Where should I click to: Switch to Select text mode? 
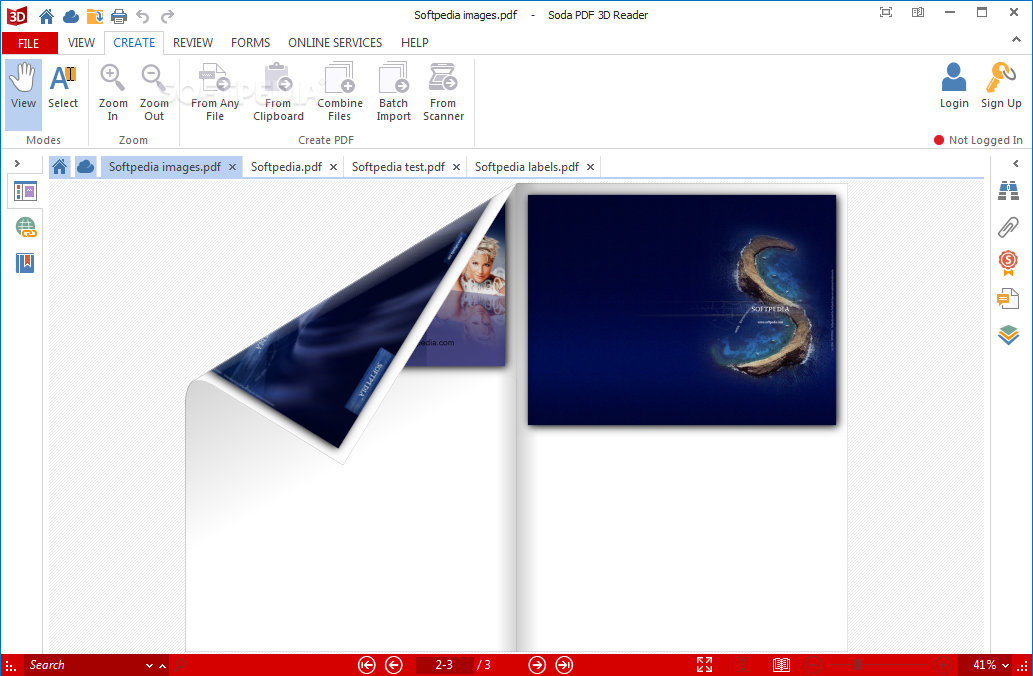coord(63,87)
